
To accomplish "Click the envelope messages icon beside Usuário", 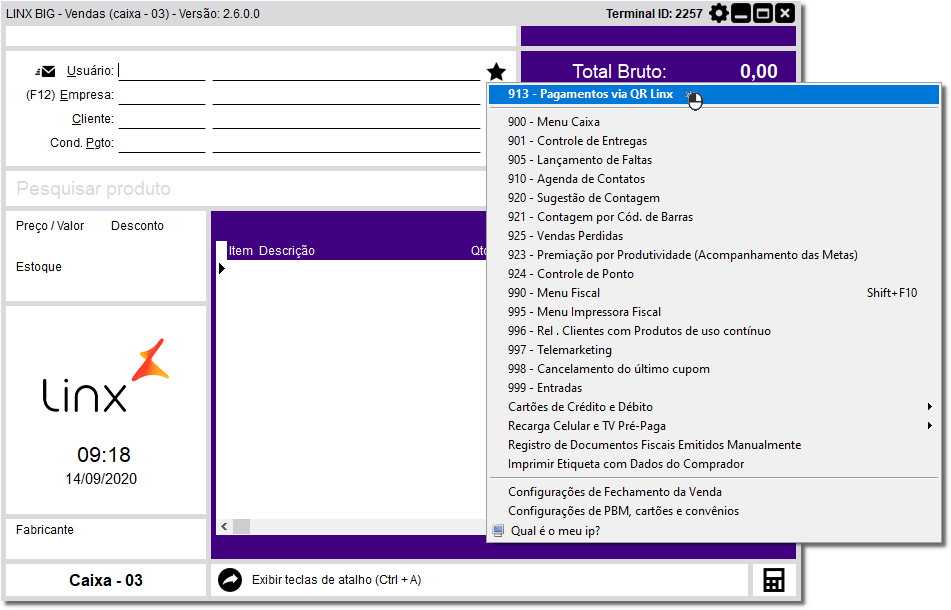I will click(x=45, y=72).
